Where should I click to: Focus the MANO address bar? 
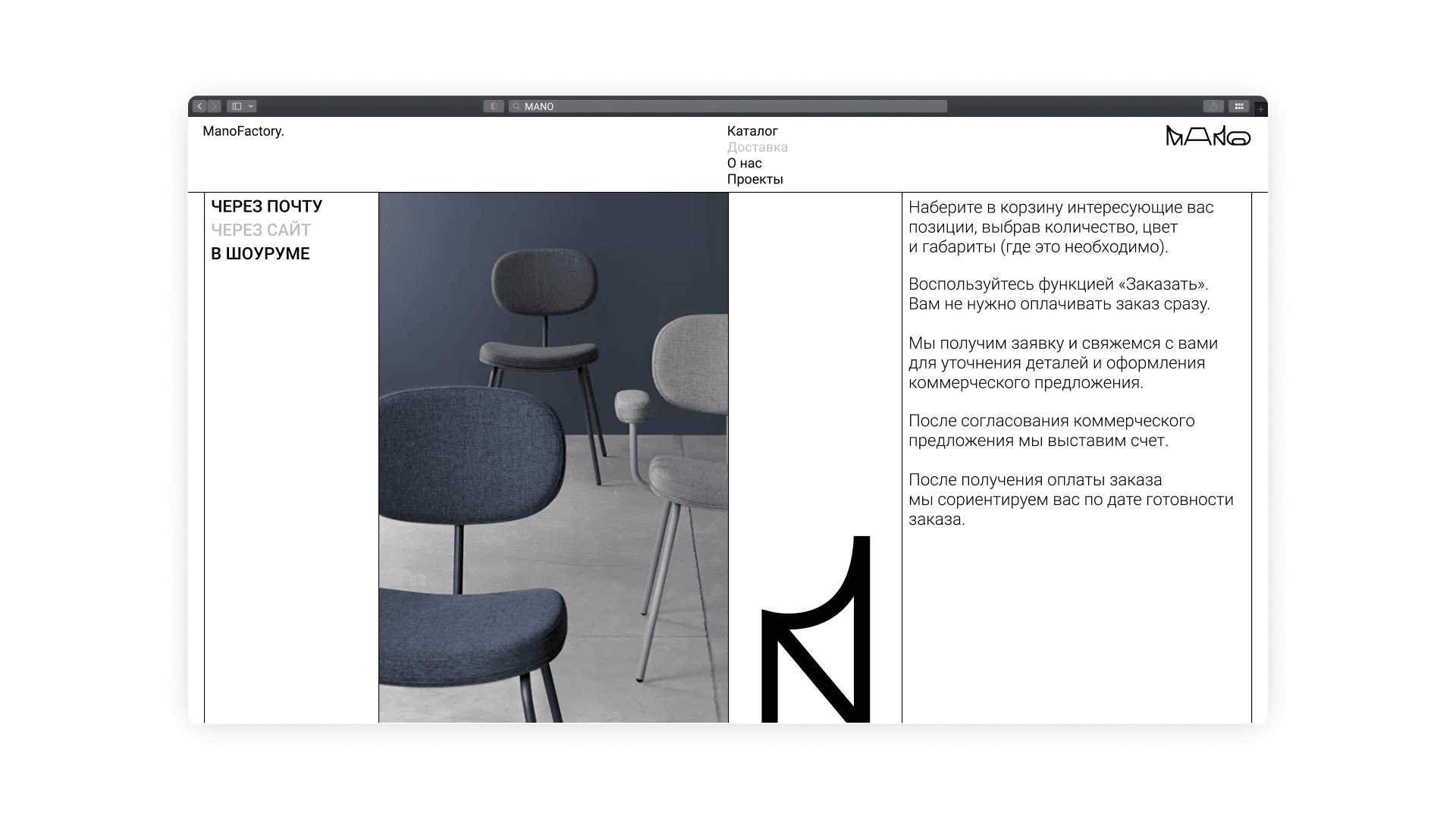[x=728, y=106]
